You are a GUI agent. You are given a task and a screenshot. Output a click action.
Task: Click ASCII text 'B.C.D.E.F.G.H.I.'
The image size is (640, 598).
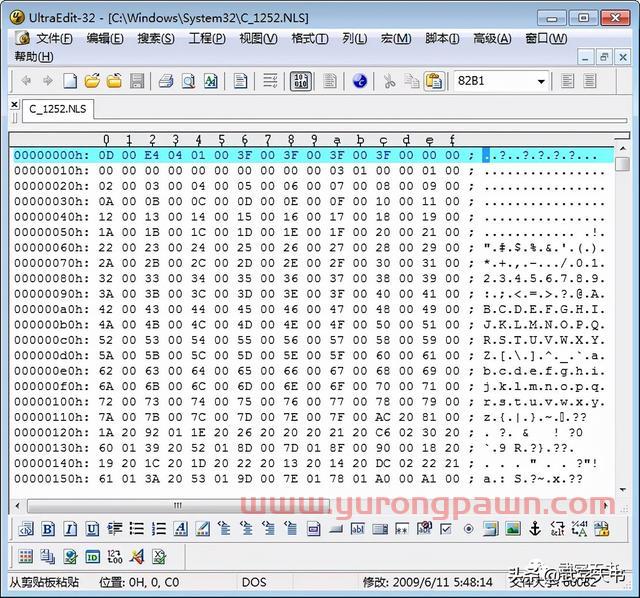544,309
